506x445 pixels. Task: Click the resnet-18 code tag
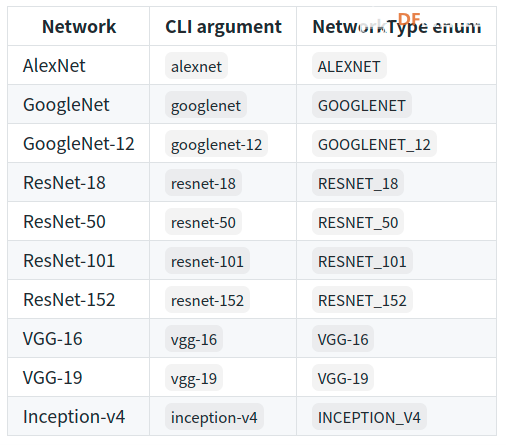(203, 183)
